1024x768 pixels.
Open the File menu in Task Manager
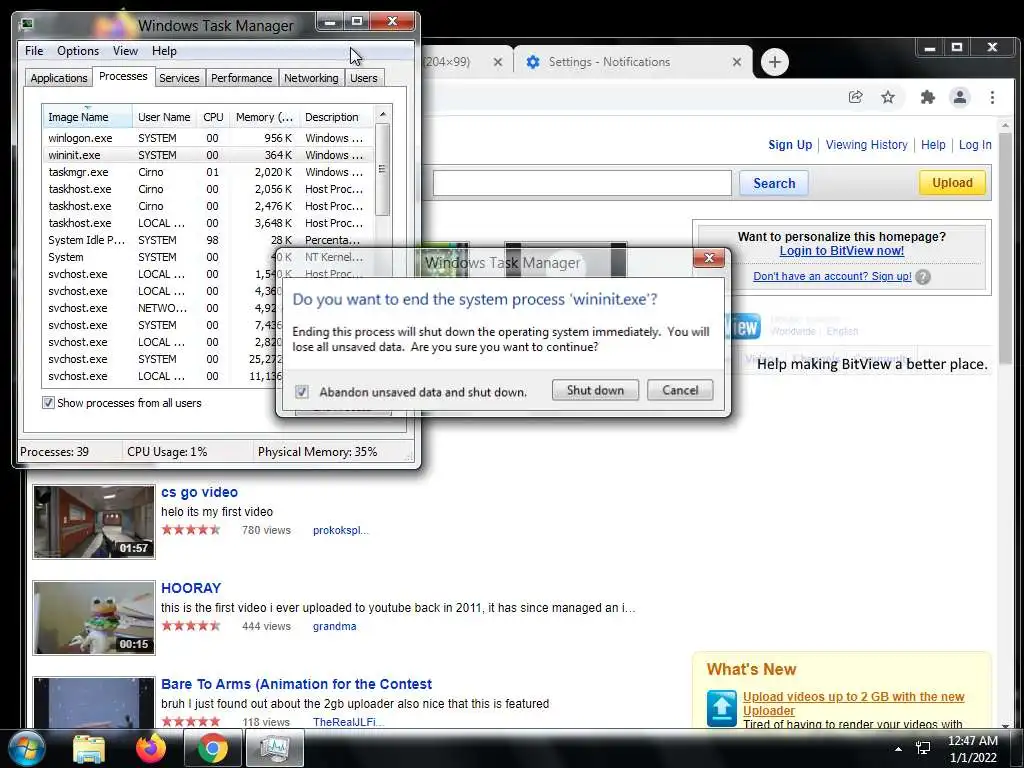34,51
